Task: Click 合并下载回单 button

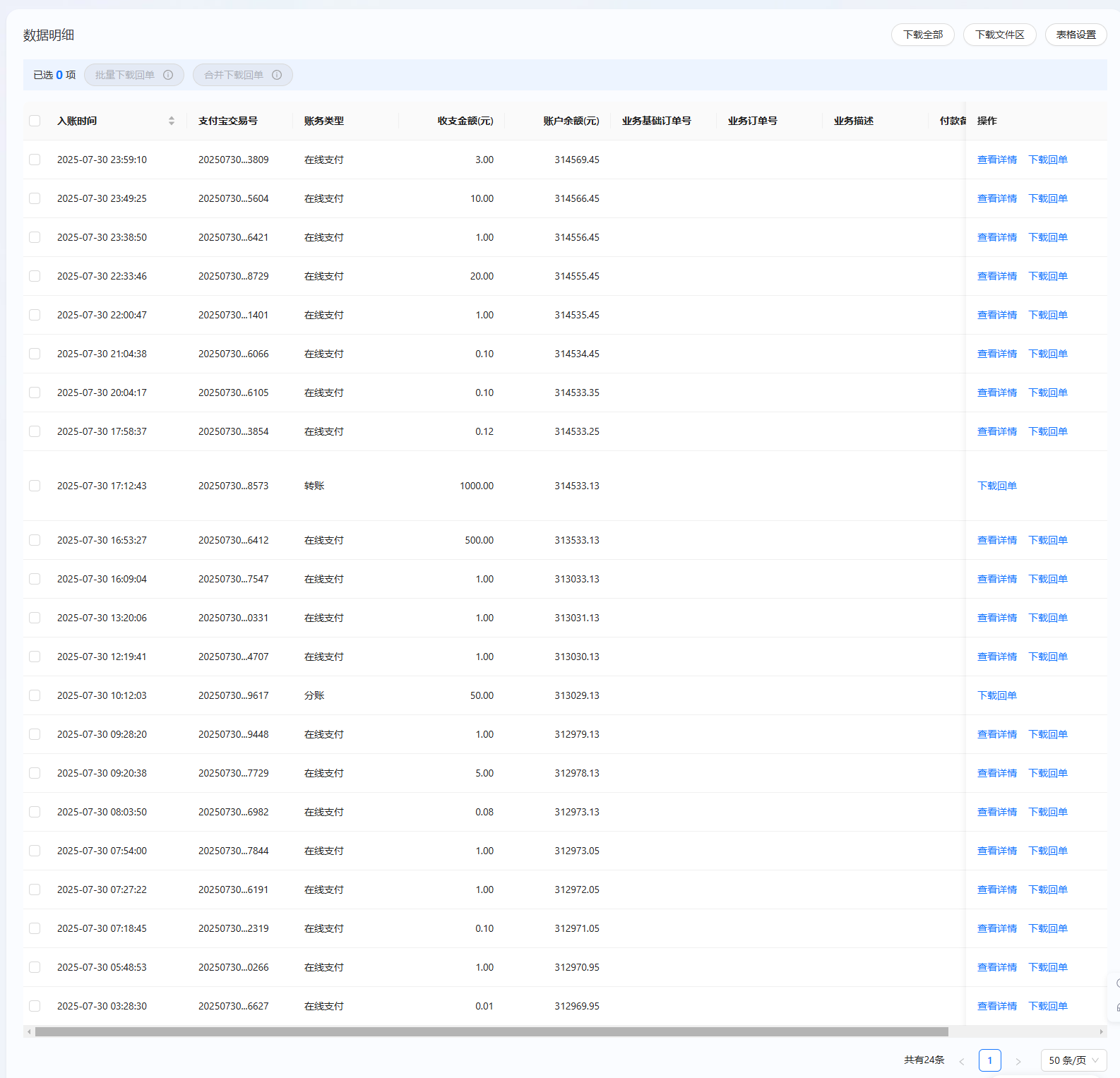Action: [243, 75]
